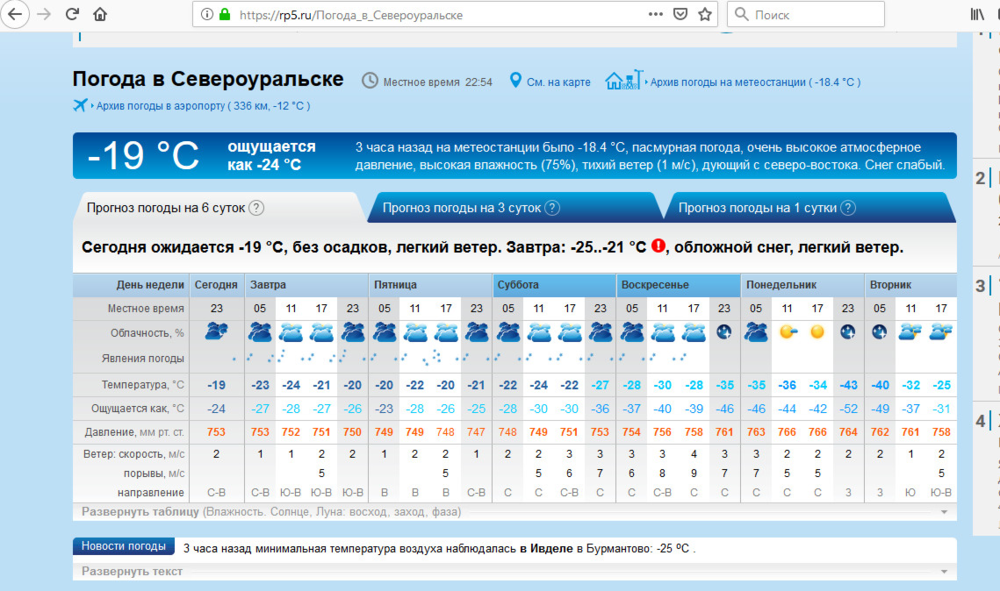Reload the page with the refresh icon
1000x591 pixels.
[x=72, y=15]
